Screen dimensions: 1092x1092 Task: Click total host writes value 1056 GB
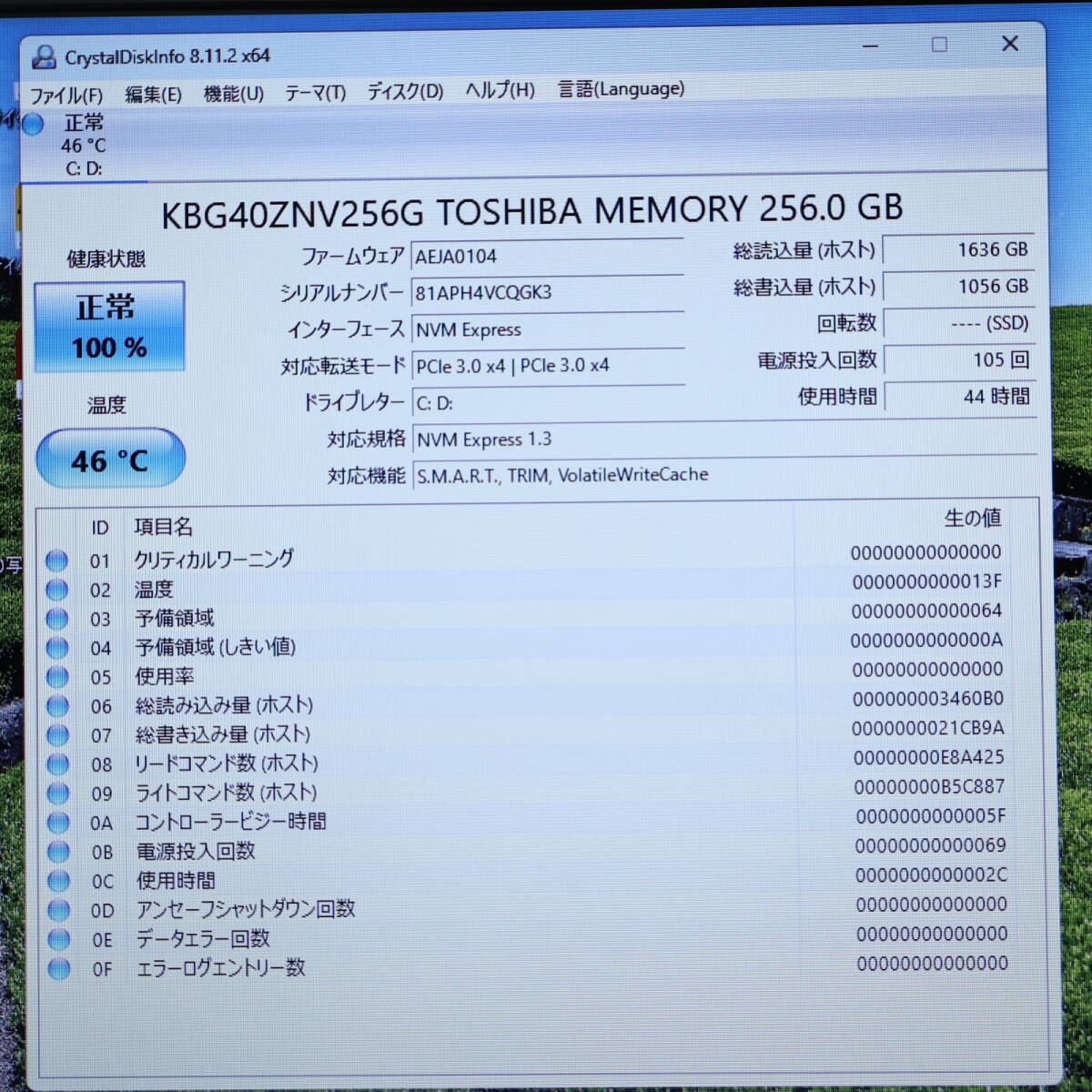(958, 287)
